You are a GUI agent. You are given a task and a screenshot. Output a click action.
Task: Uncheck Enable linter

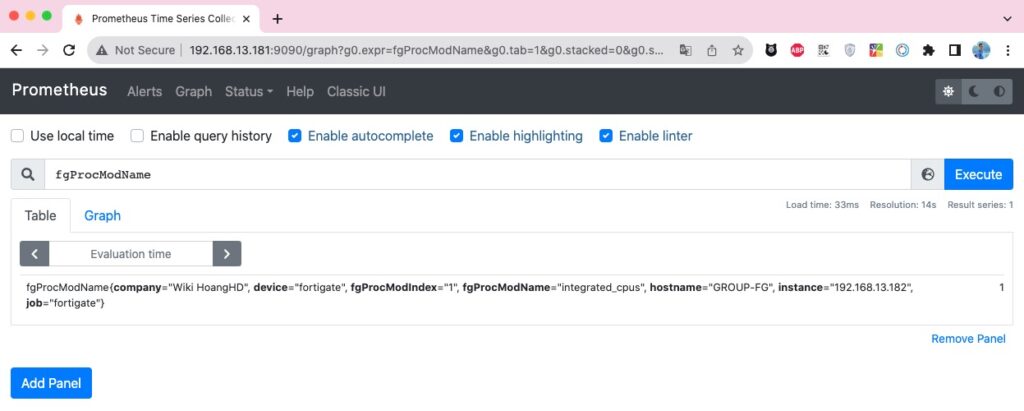606,136
